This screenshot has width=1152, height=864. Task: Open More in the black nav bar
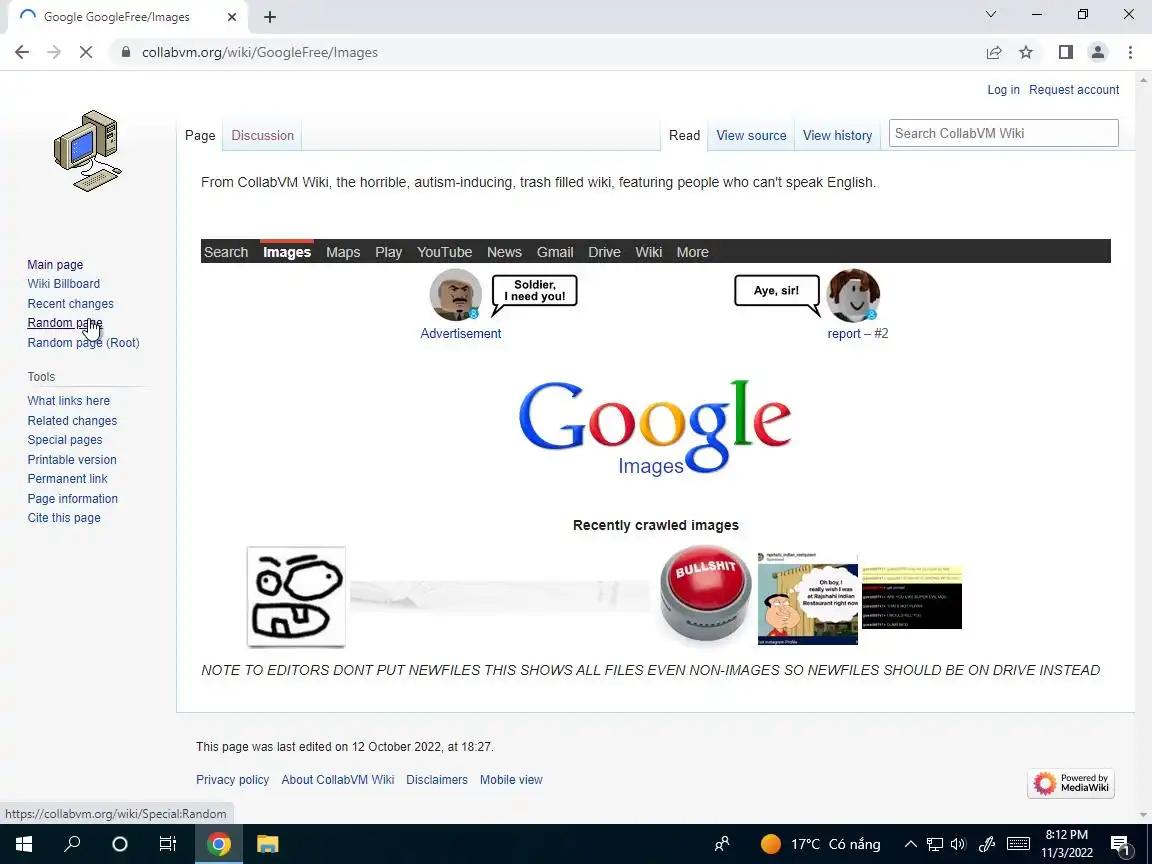click(693, 252)
